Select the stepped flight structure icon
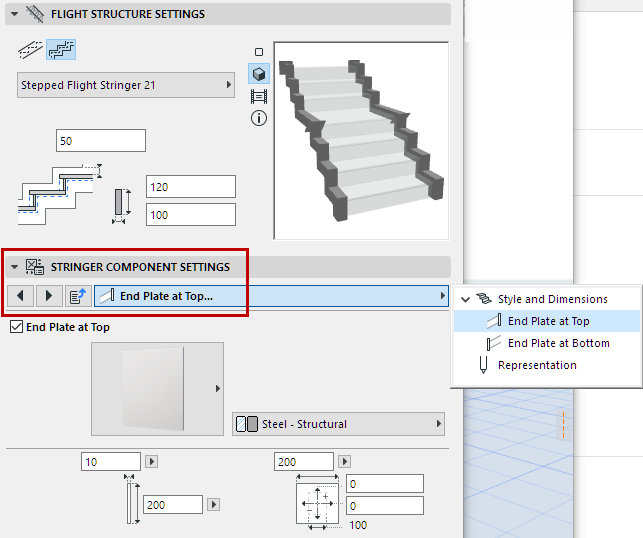643x538 pixels. [61, 50]
